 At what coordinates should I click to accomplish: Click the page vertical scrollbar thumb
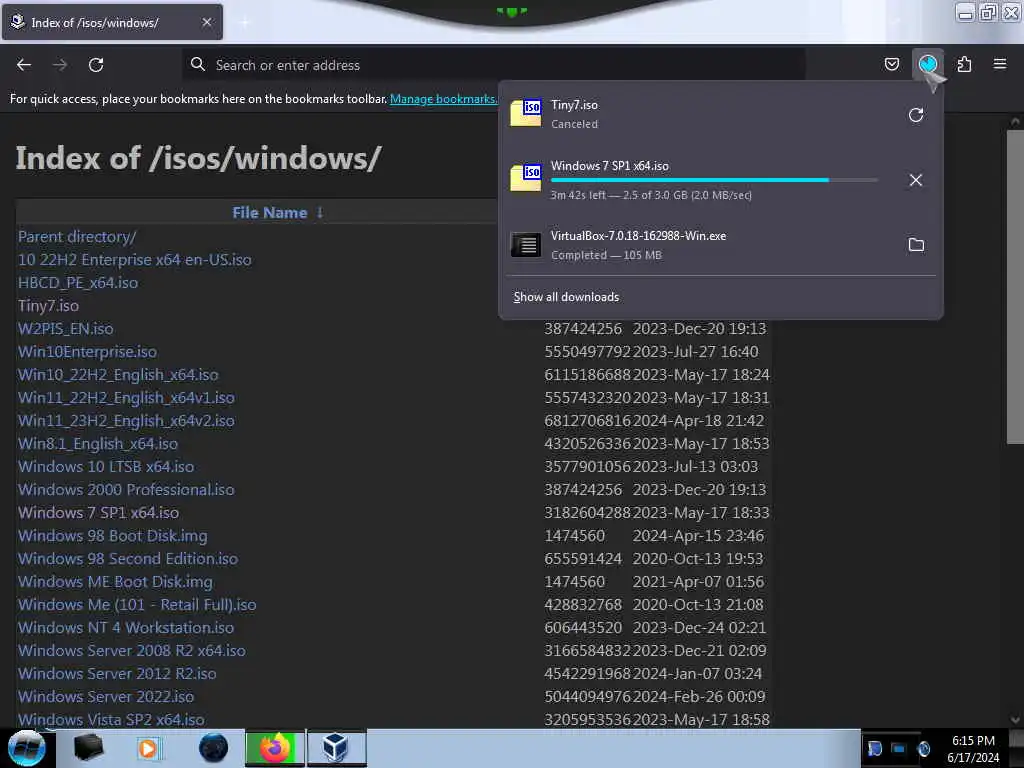click(1016, 287)
